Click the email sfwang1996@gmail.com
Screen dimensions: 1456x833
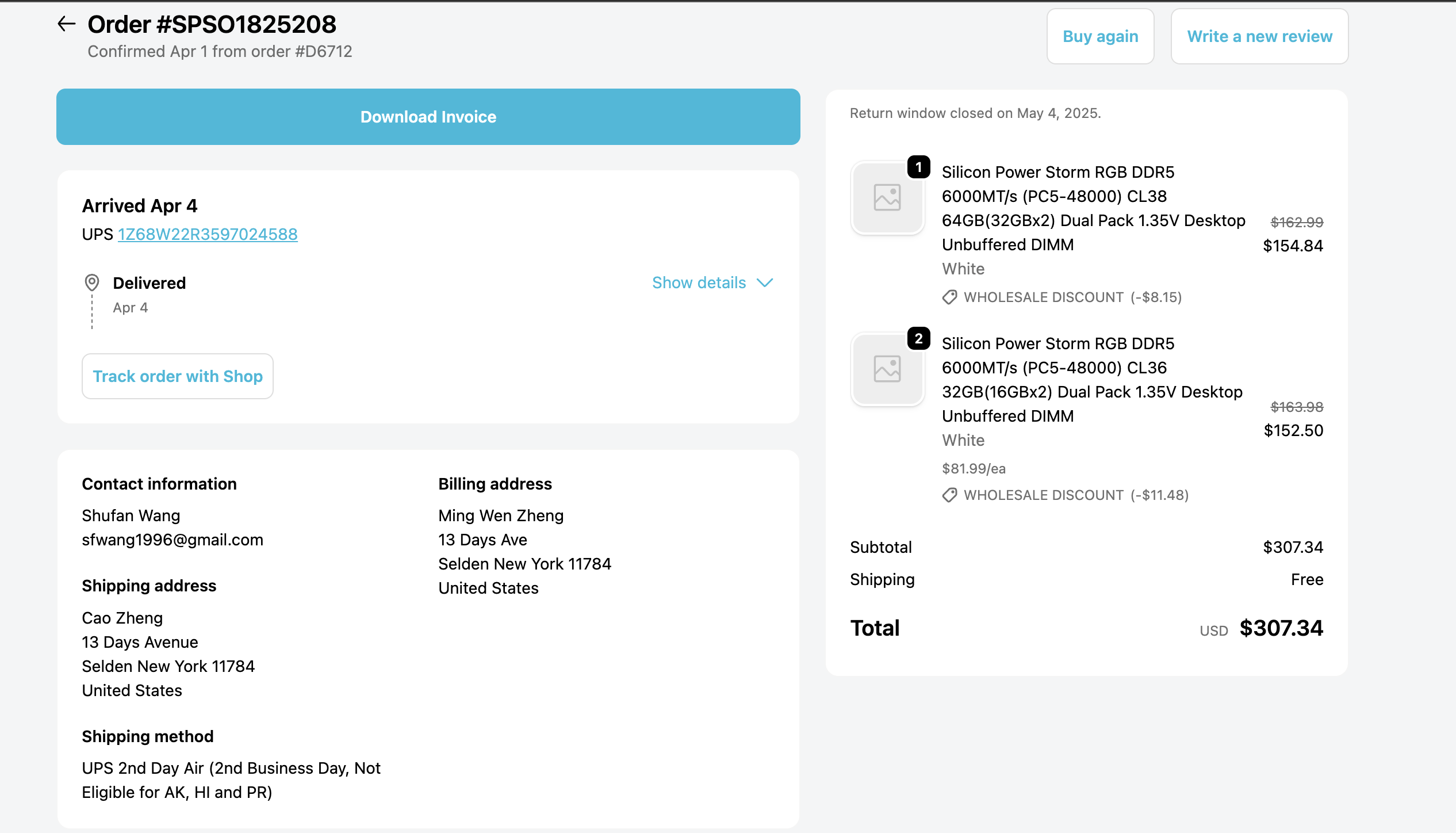[x=173, y=540]
